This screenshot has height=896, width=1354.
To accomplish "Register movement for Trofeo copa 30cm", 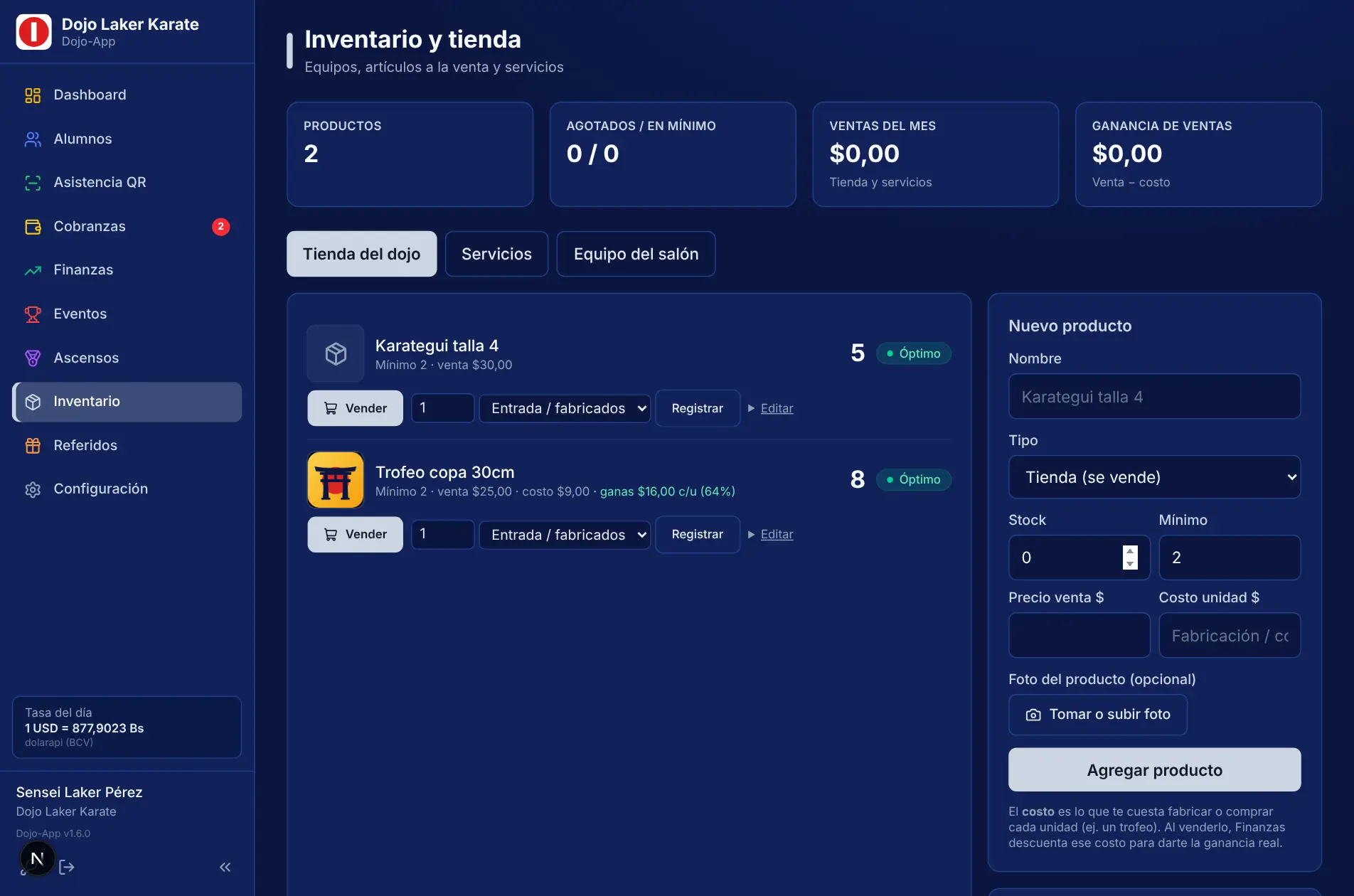I will coord(698,535).
